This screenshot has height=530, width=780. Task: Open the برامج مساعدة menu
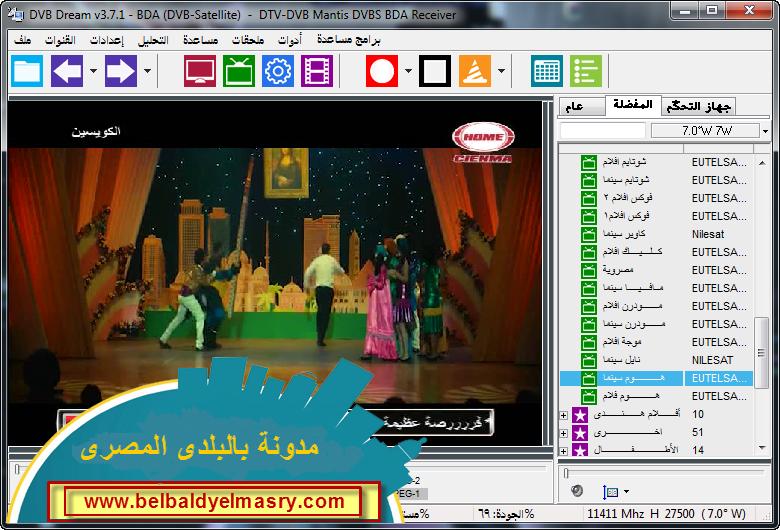pyautogui.click(x=349, y=40)
